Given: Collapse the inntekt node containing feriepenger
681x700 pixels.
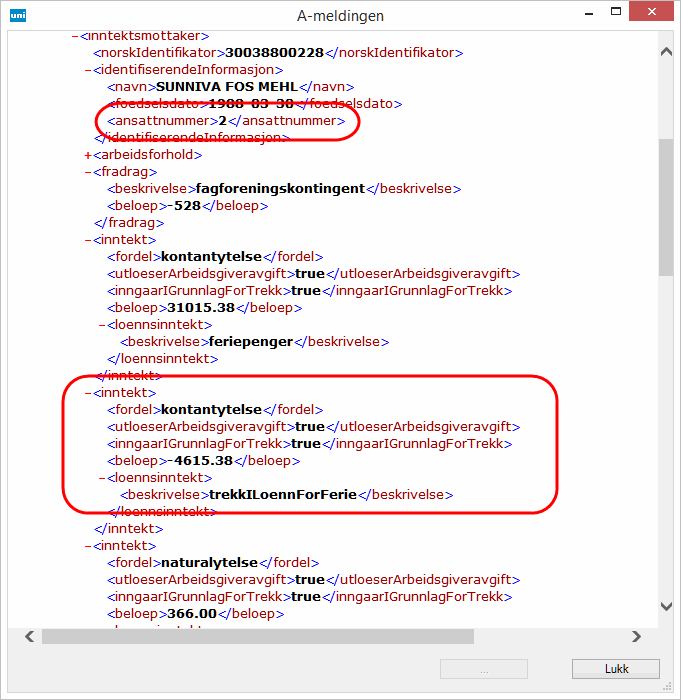Looking at the screenshot, I should pos(88,240).
